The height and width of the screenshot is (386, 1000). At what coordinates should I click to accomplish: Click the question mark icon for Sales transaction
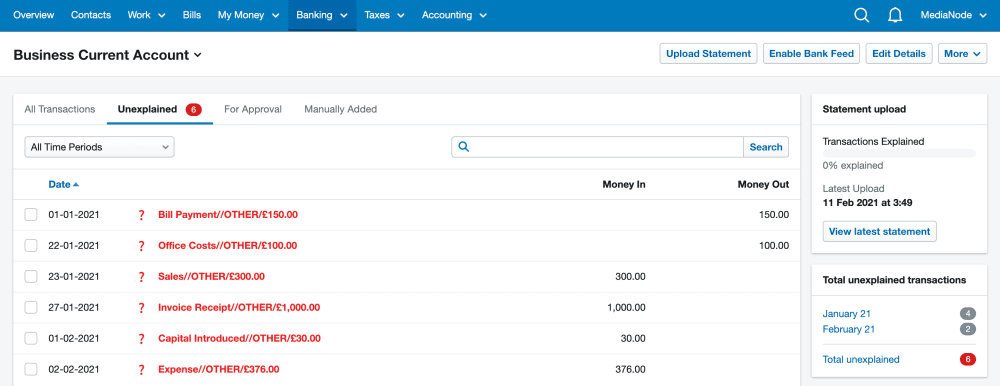142,277
